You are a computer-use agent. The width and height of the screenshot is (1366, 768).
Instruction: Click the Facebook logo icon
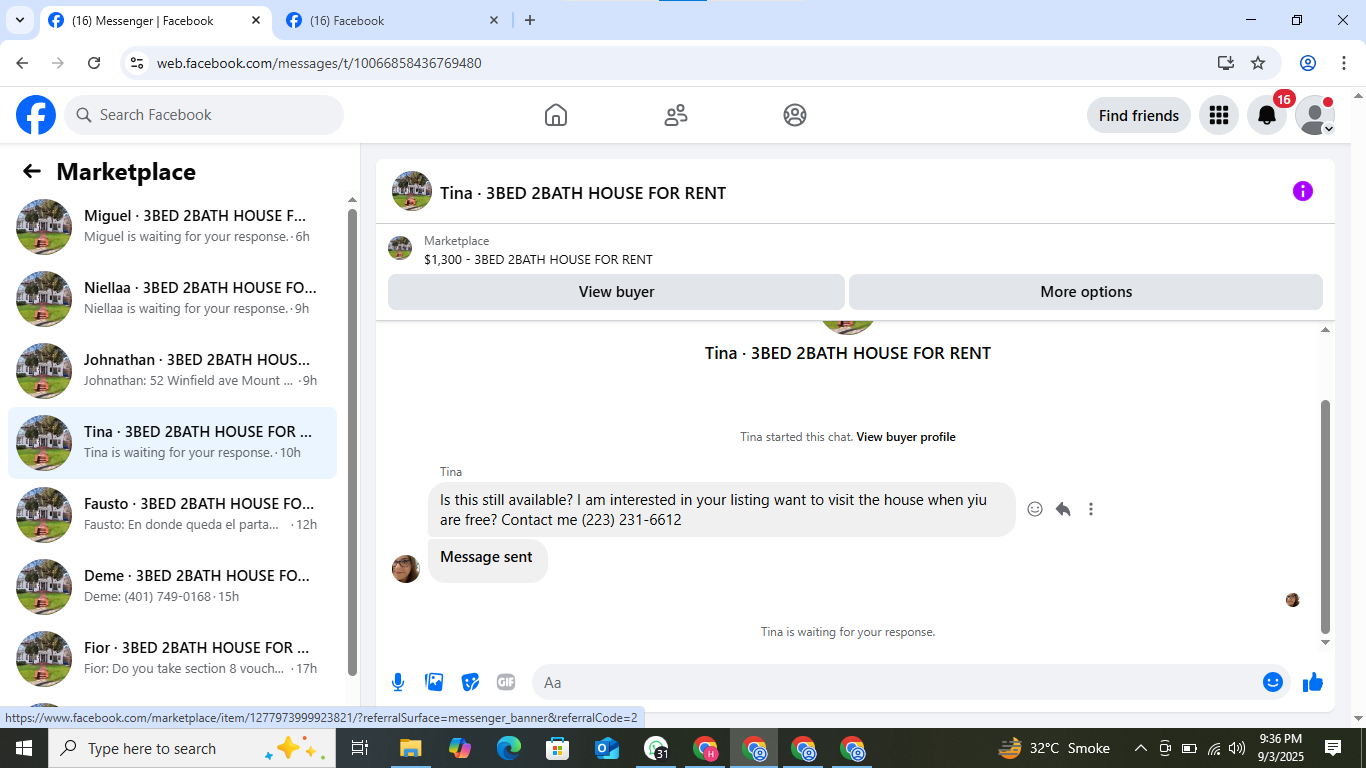[x=36, y=115]
